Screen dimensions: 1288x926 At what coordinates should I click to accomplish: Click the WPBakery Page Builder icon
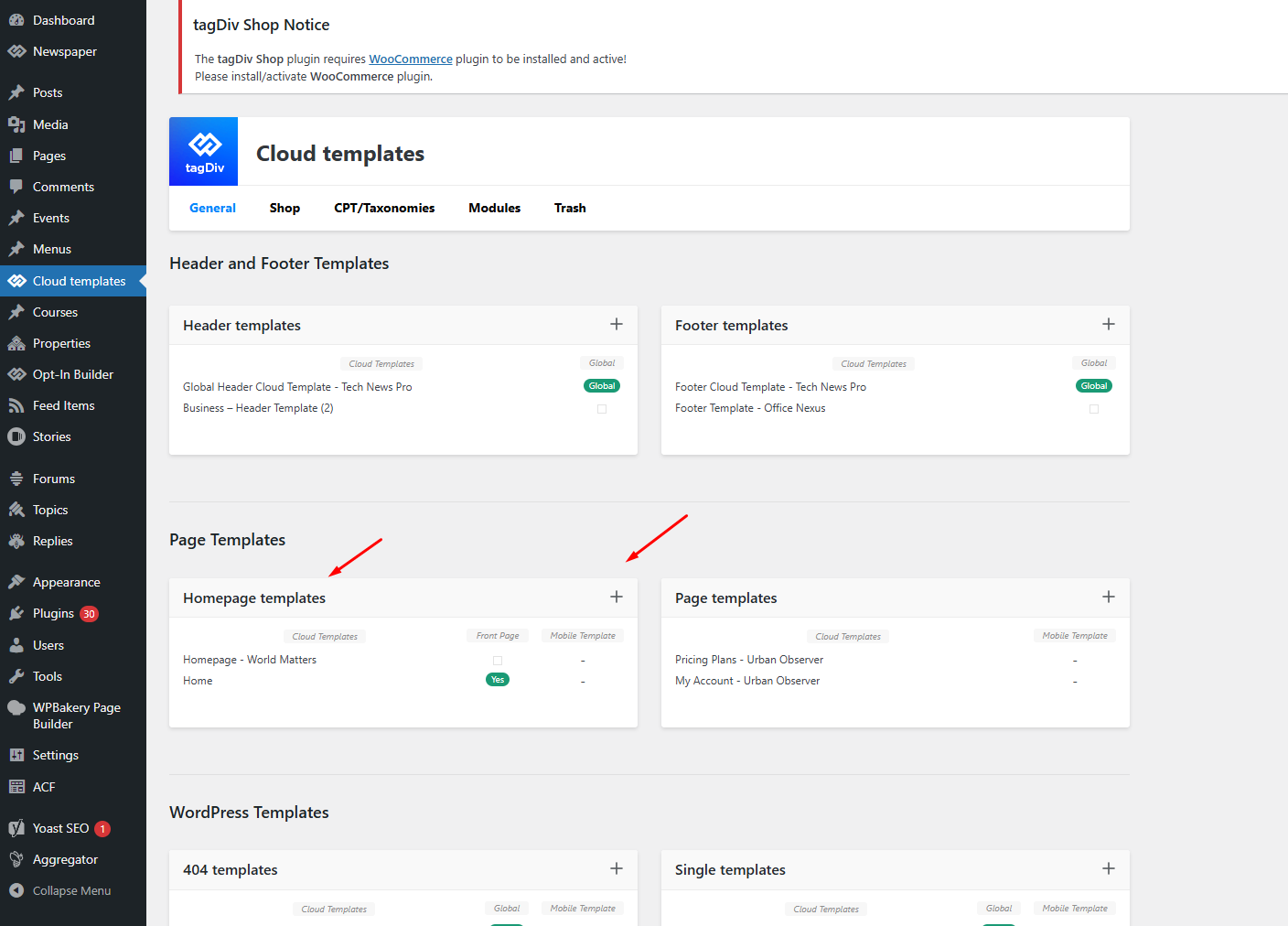point(16,707)
